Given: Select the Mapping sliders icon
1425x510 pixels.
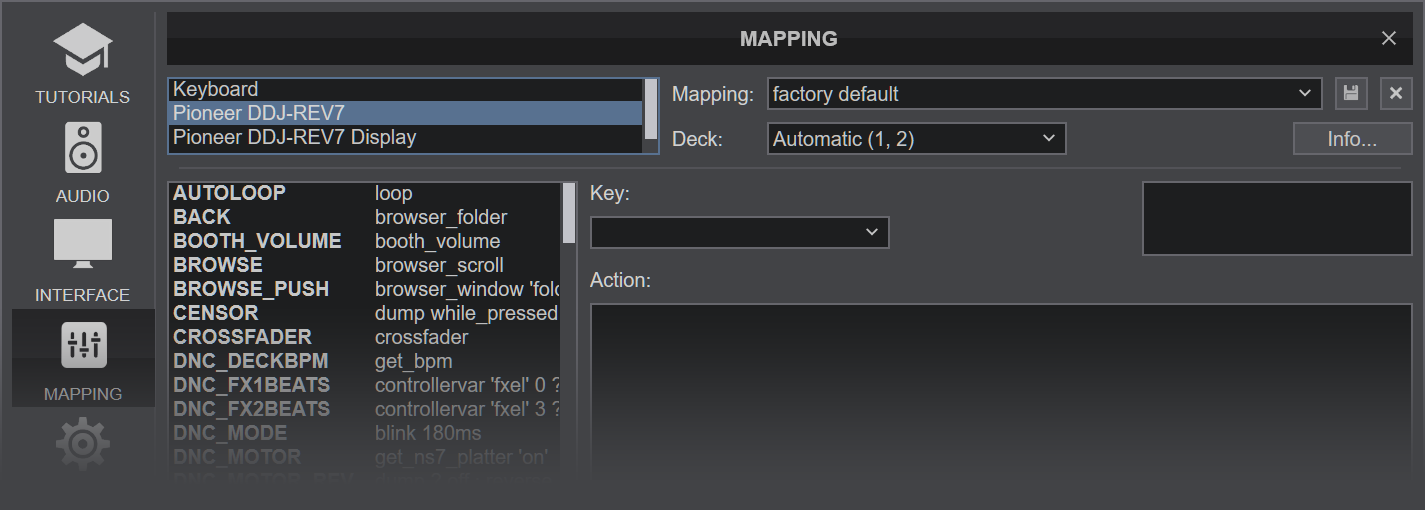Looking at the screenshot, I should coord(83,345).
